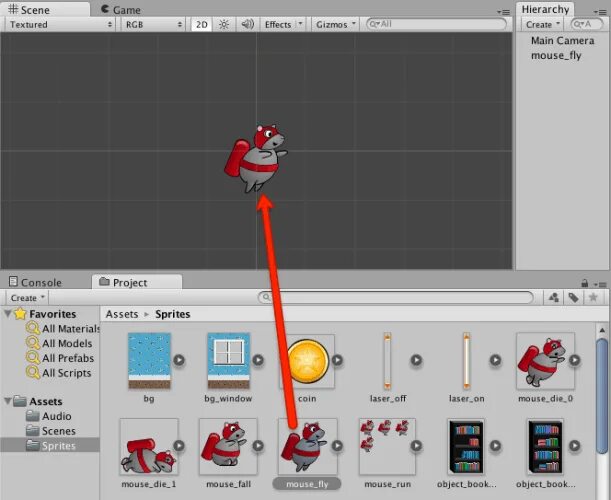
Task: Open the Textured draw mode dropdown
Action: coord(60,25)
